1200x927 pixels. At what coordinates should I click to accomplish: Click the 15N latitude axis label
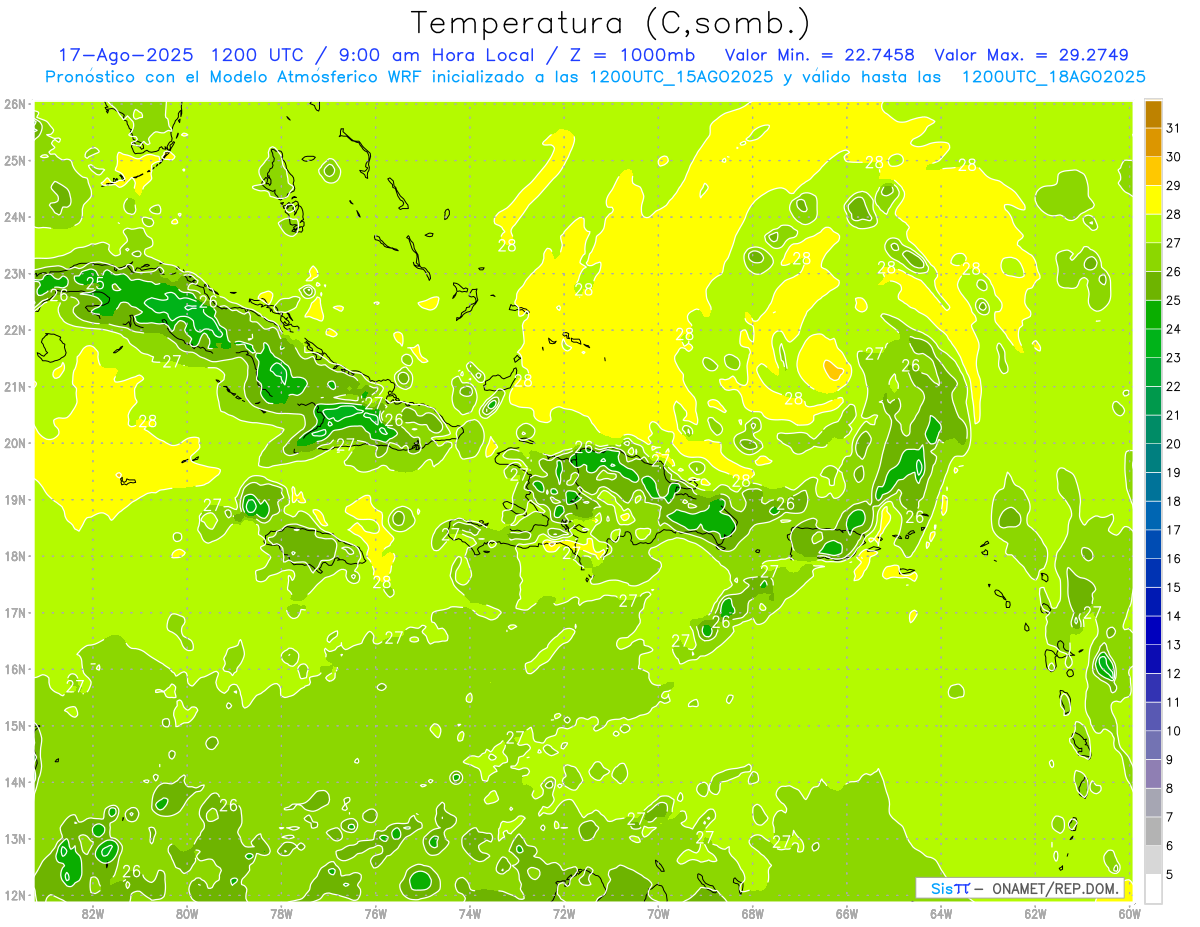(15, 725)
